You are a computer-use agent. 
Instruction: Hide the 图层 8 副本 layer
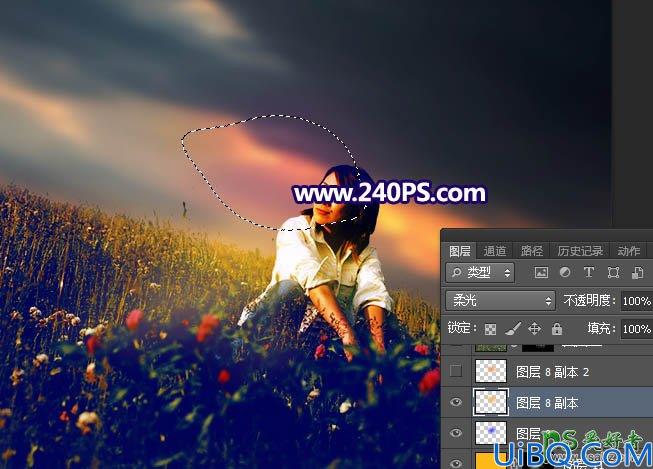(x=456, y=402)
